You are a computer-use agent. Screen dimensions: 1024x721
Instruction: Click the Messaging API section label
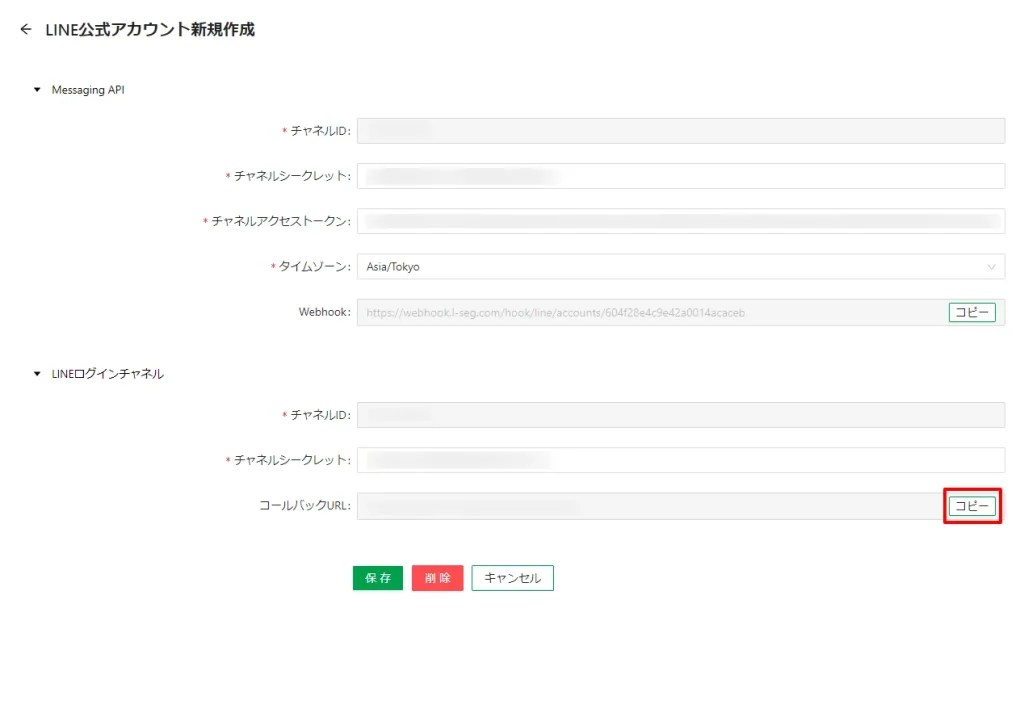point(88,89)
